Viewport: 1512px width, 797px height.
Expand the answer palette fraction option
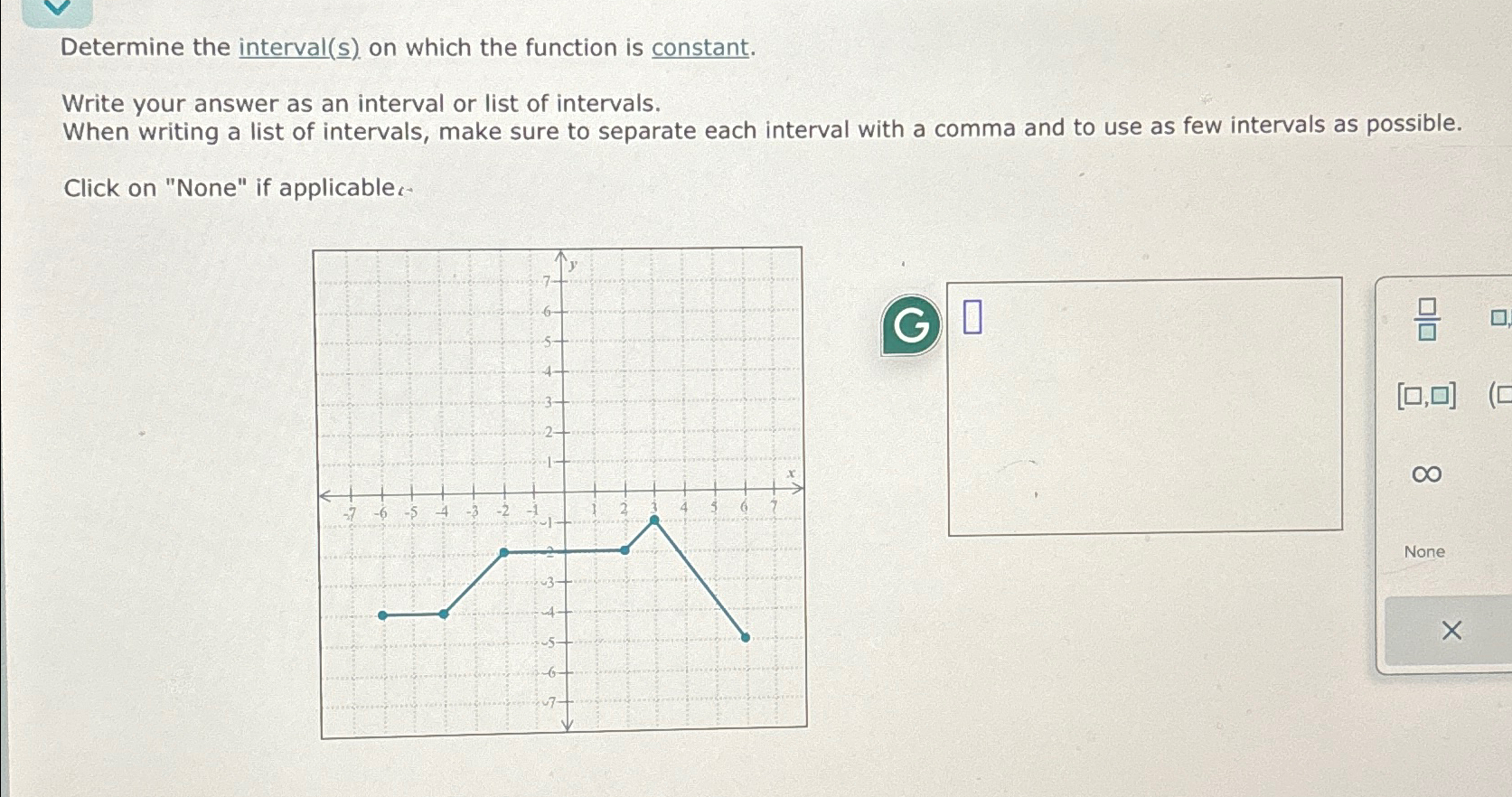point(1424,323)
